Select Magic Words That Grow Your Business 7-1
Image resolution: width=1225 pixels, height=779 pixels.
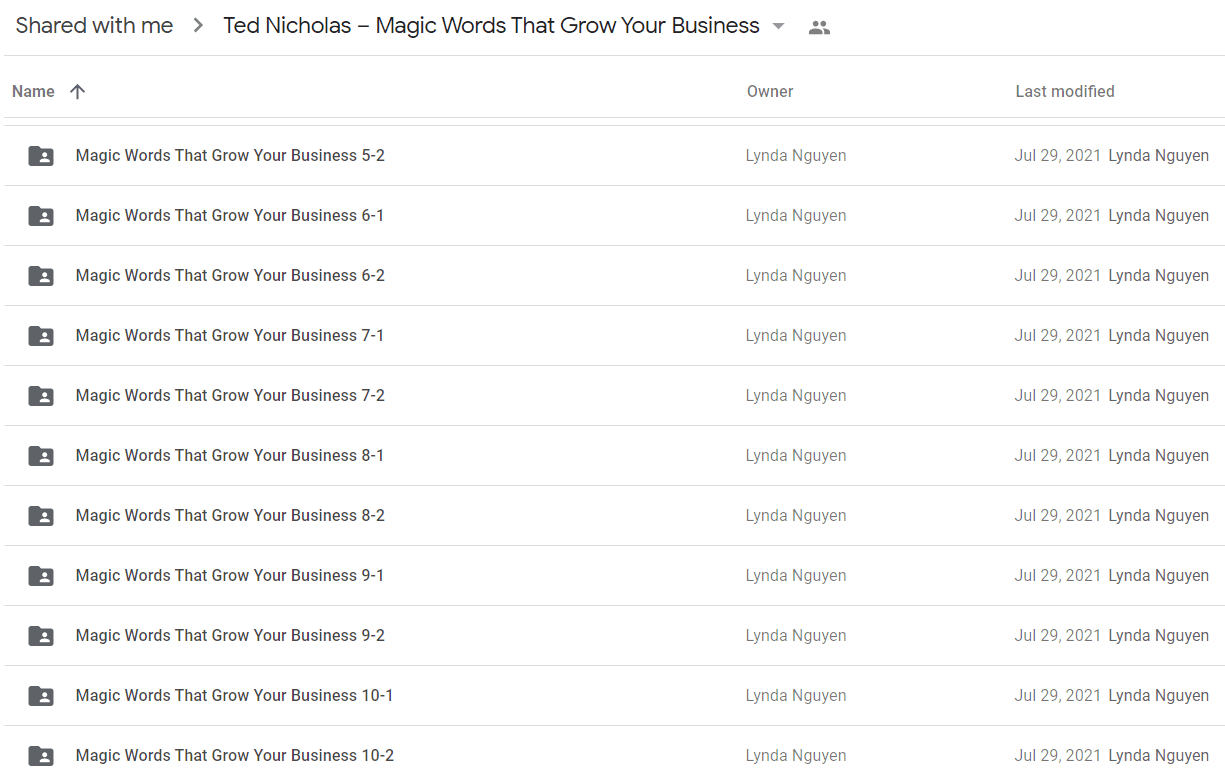point(230,336)
